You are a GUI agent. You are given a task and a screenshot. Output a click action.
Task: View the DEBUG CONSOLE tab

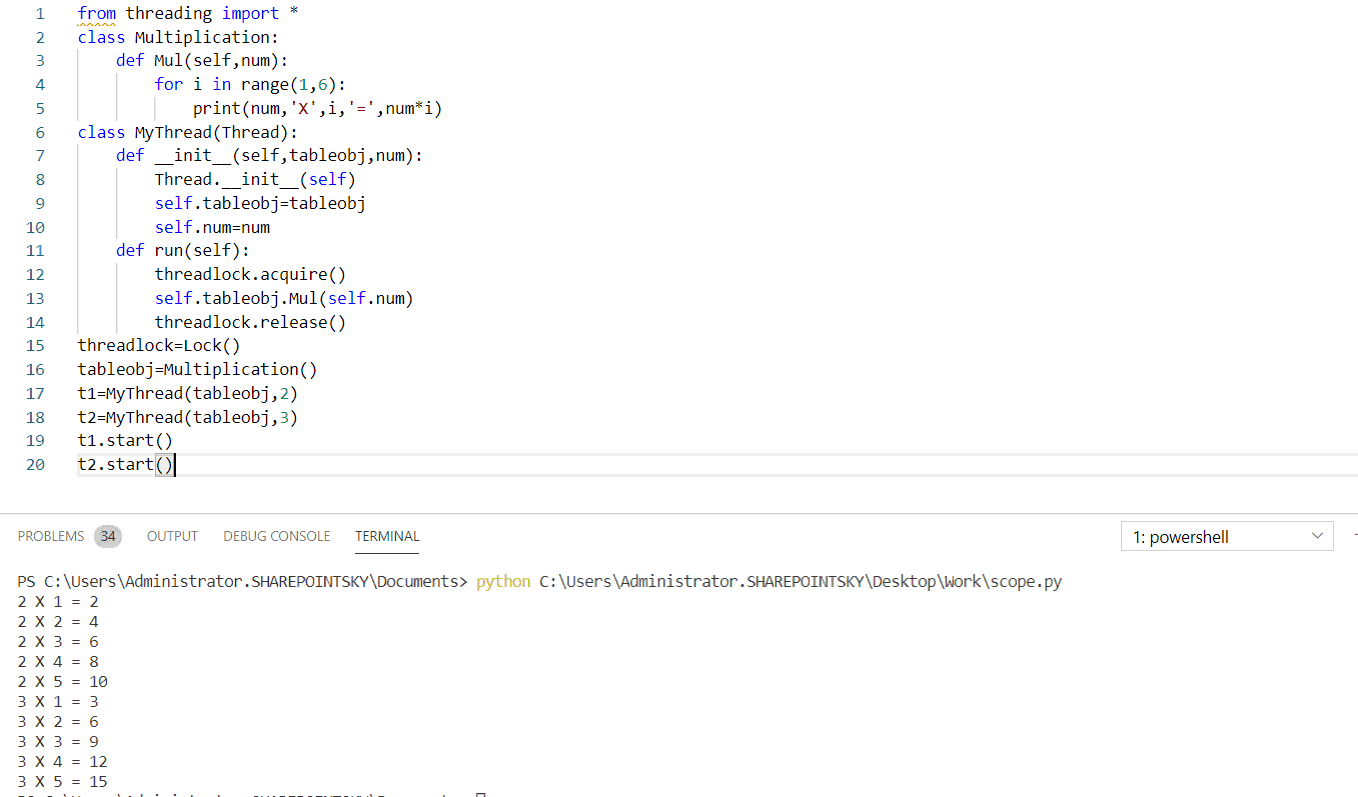tap(276, 536)
